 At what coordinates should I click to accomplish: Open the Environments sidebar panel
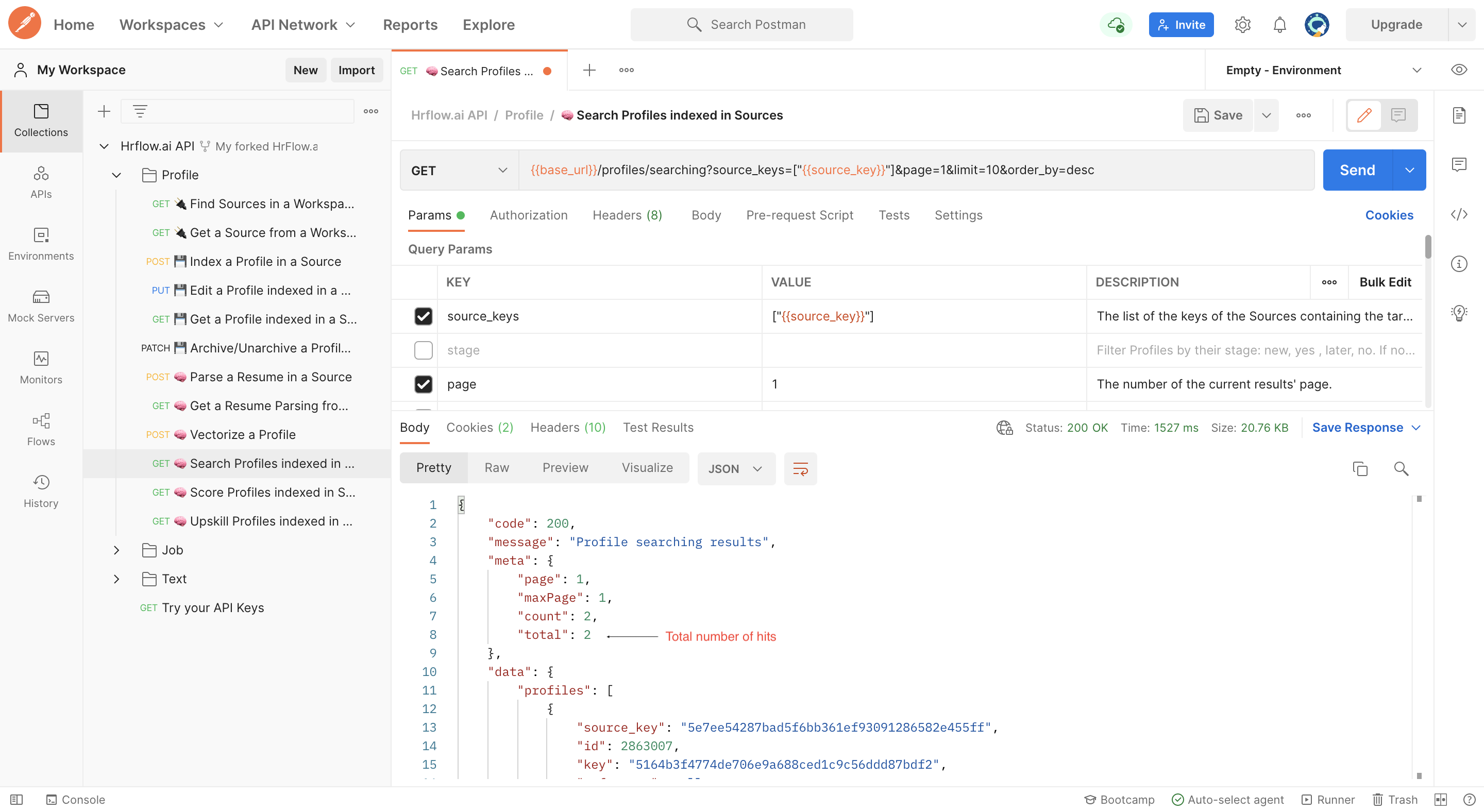click(x=41, y=244)
